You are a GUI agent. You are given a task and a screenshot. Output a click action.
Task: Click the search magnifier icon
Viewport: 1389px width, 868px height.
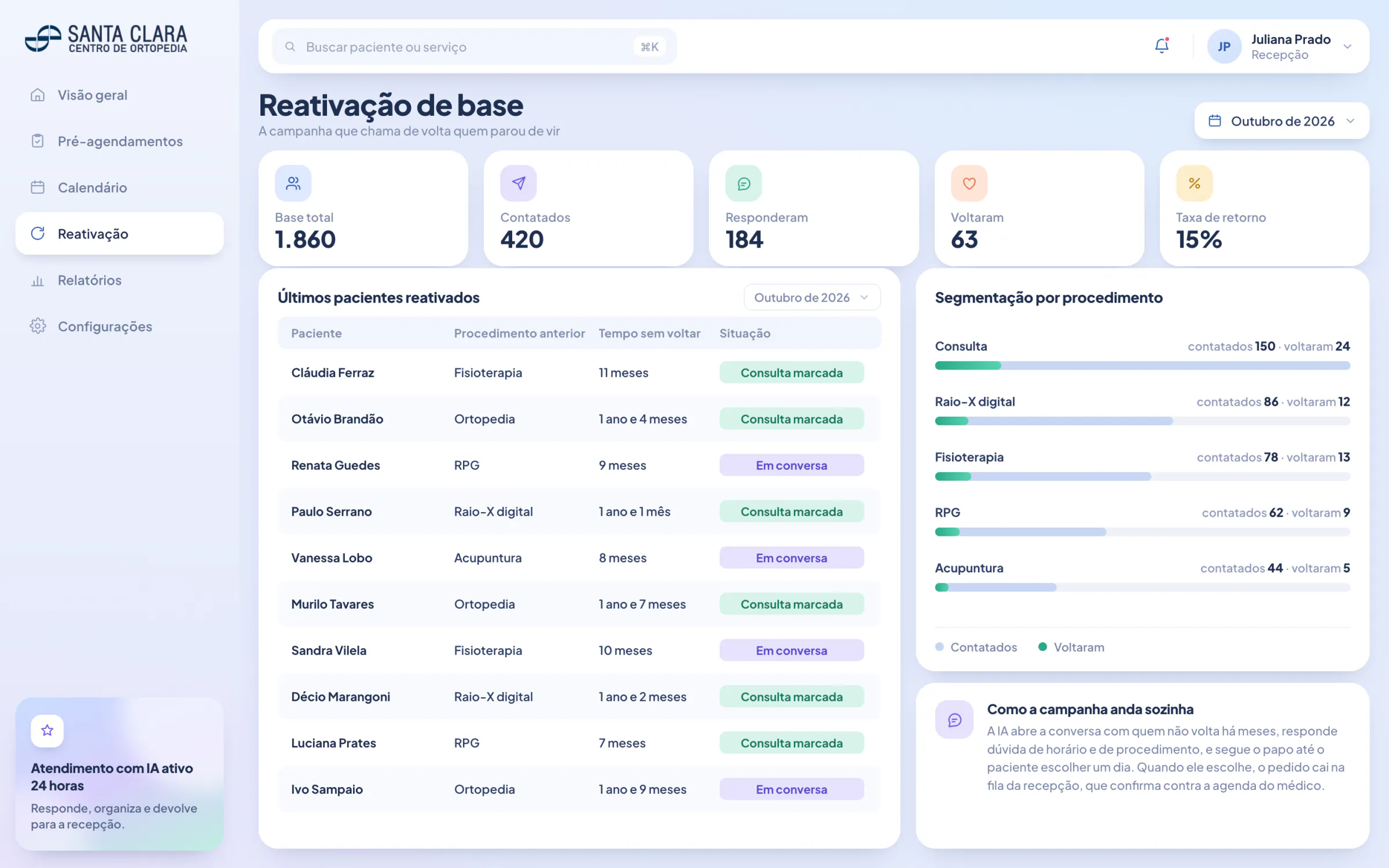pyautogui.click(x=291, y=46)
